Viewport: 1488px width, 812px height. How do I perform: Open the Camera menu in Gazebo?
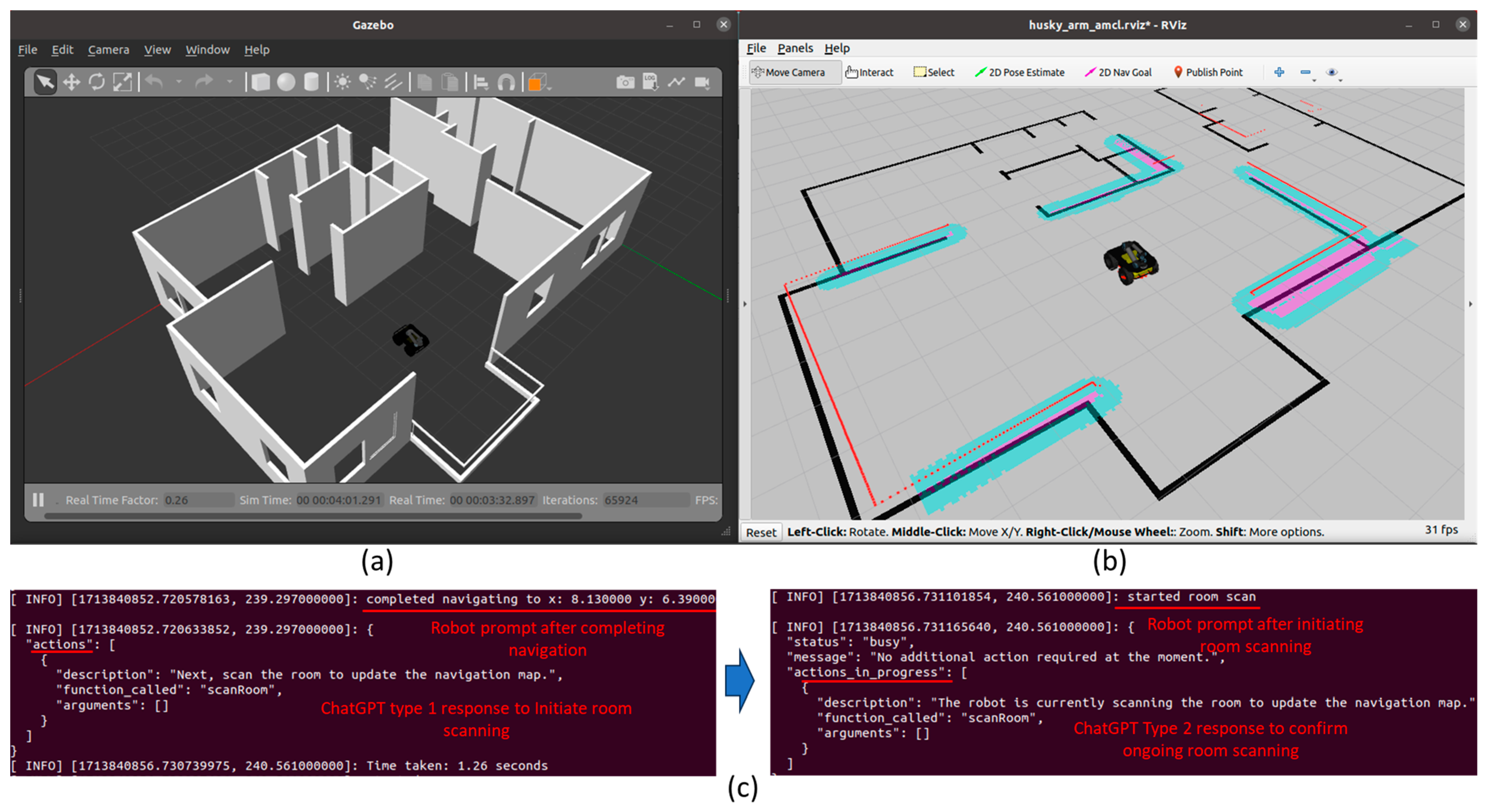108,50
